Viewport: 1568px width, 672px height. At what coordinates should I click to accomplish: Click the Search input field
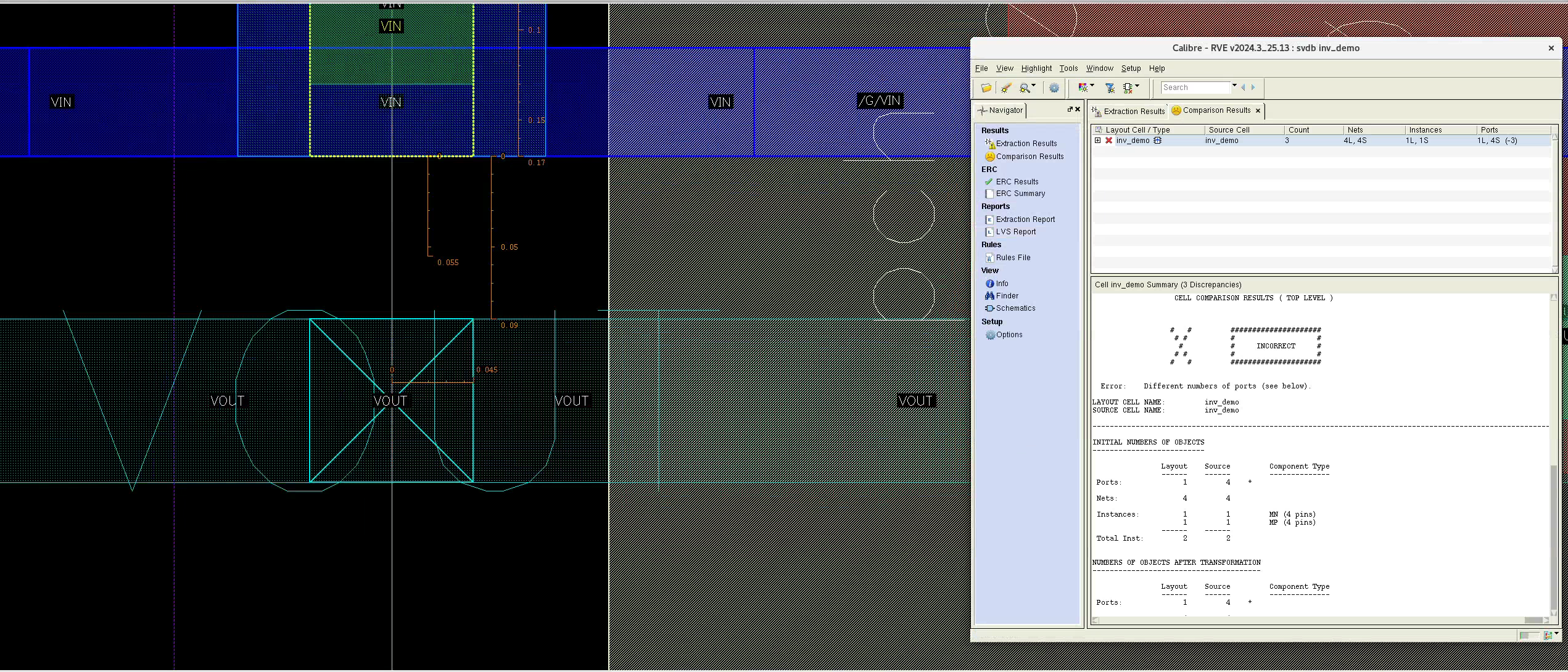click(1195, 88)
